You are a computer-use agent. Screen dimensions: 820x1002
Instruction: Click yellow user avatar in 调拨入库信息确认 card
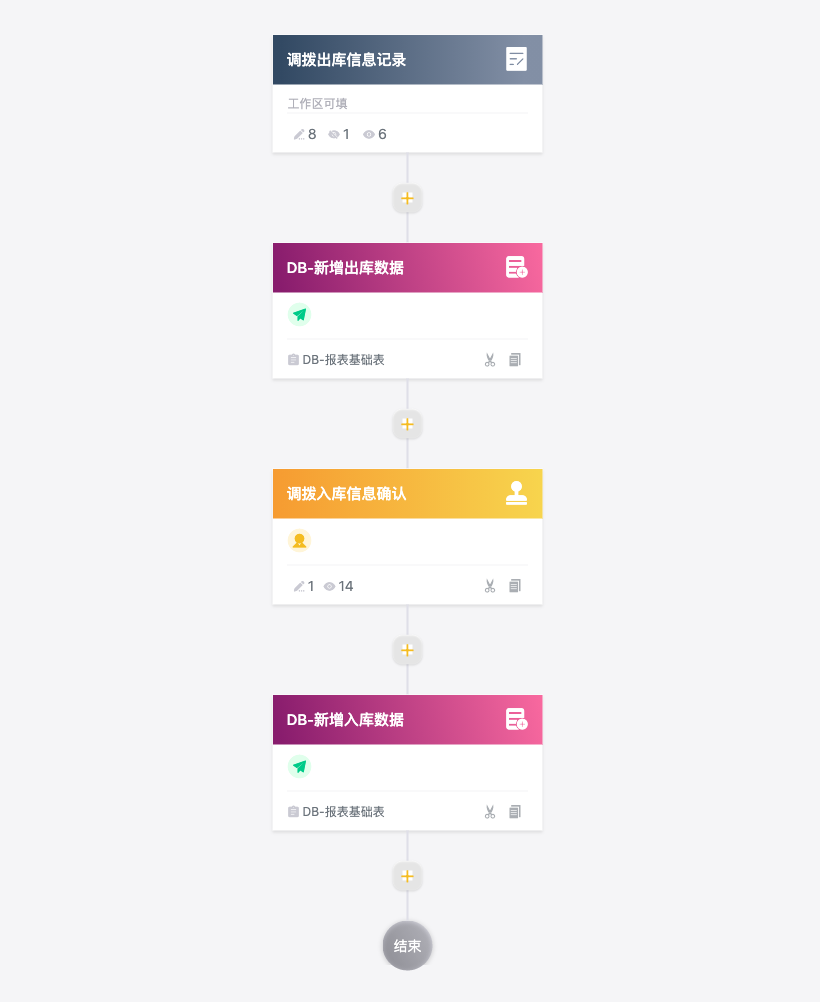(299, 541)
